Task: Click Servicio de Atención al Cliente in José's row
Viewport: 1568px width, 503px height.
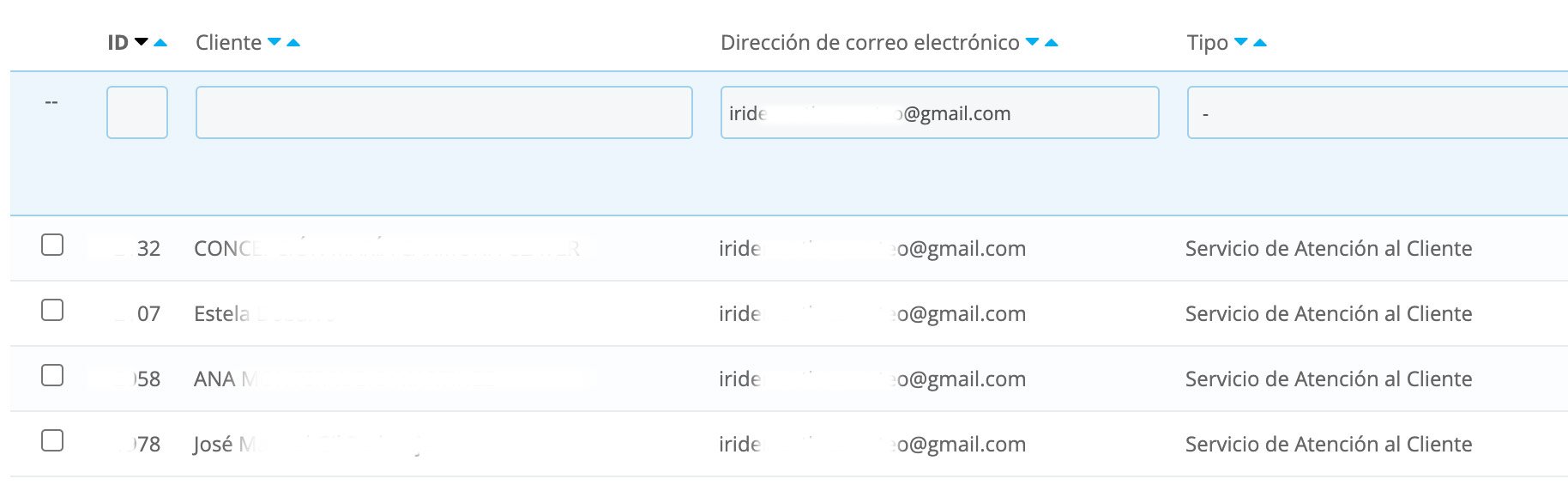Action: [1328, 445]
